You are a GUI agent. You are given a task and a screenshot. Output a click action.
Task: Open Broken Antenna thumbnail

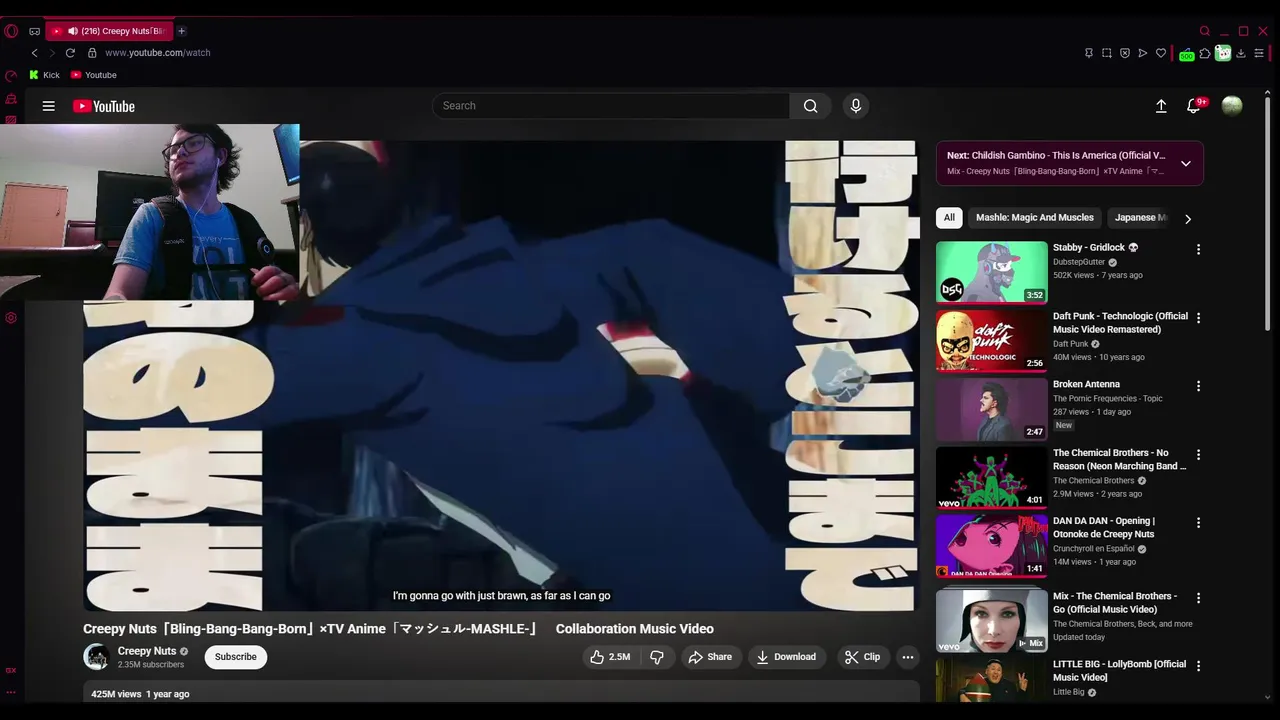point(992,409)
